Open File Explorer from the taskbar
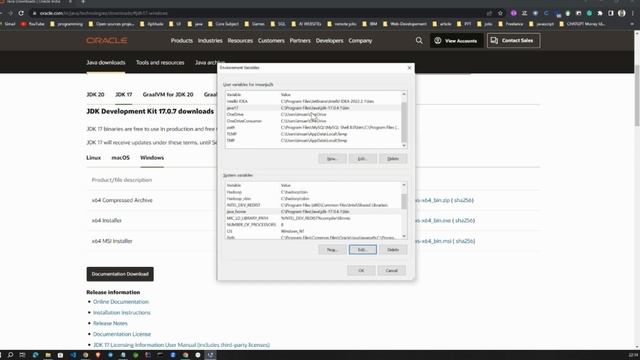The width and height of the screenshot is (640, 360). tap(48, 355)
